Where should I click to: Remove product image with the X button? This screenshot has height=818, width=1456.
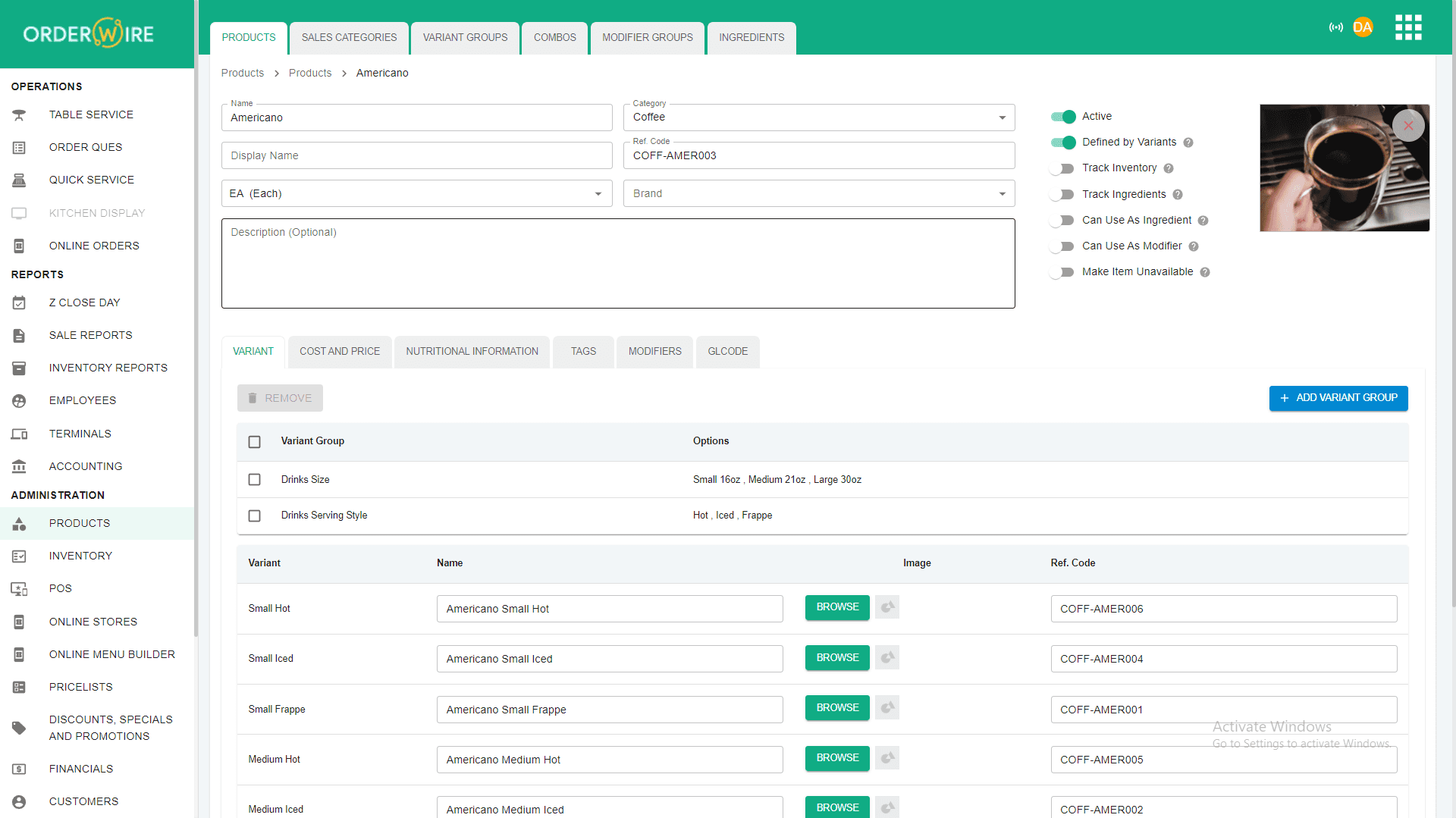(x=1408, y=126)
